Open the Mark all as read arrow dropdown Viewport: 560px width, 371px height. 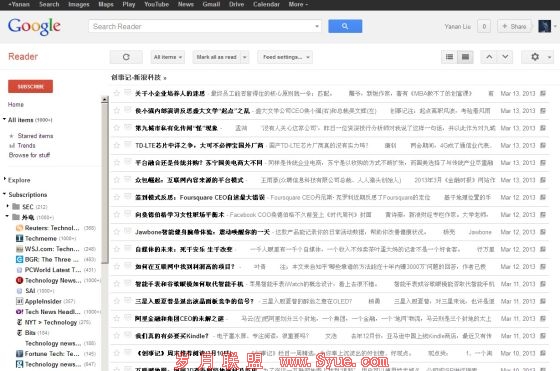point(245,57)
